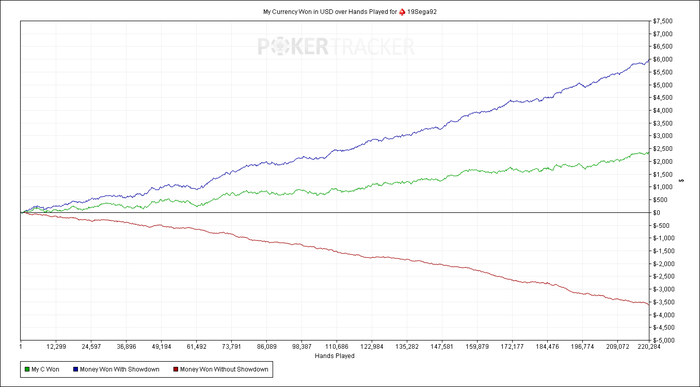Click the 49,194 x-axis tick label
This screenshot has width=700, height=387.
point(161,346)
